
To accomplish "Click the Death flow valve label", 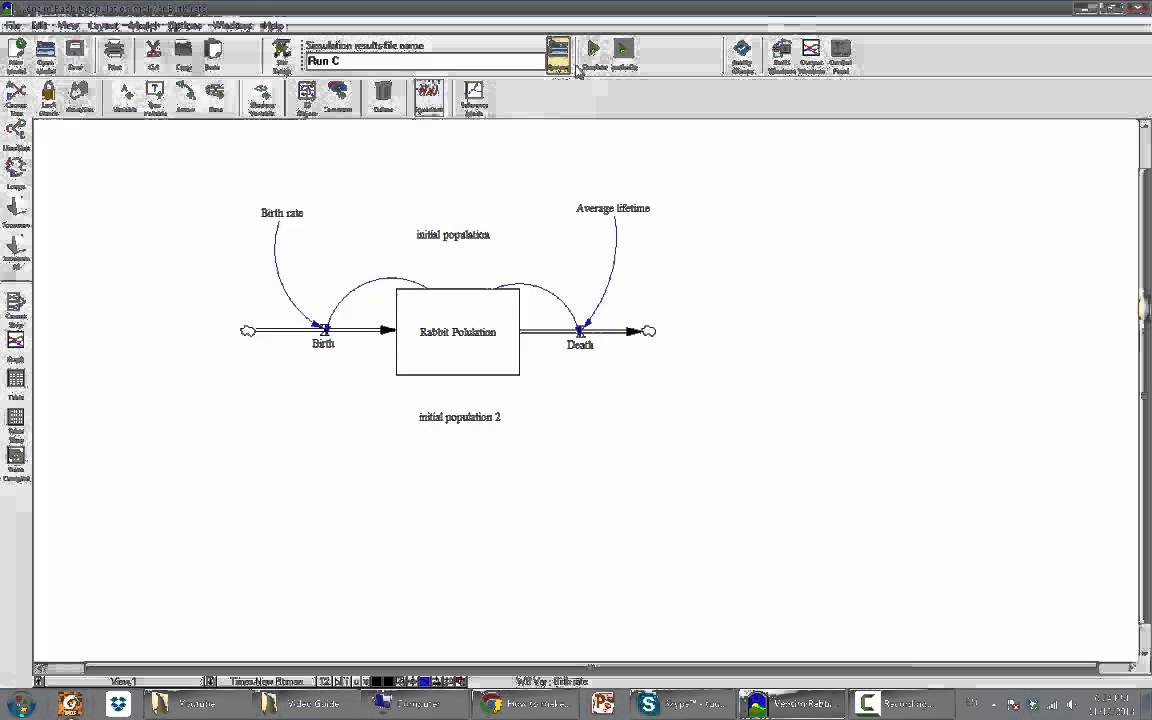I will click(580, 345).
